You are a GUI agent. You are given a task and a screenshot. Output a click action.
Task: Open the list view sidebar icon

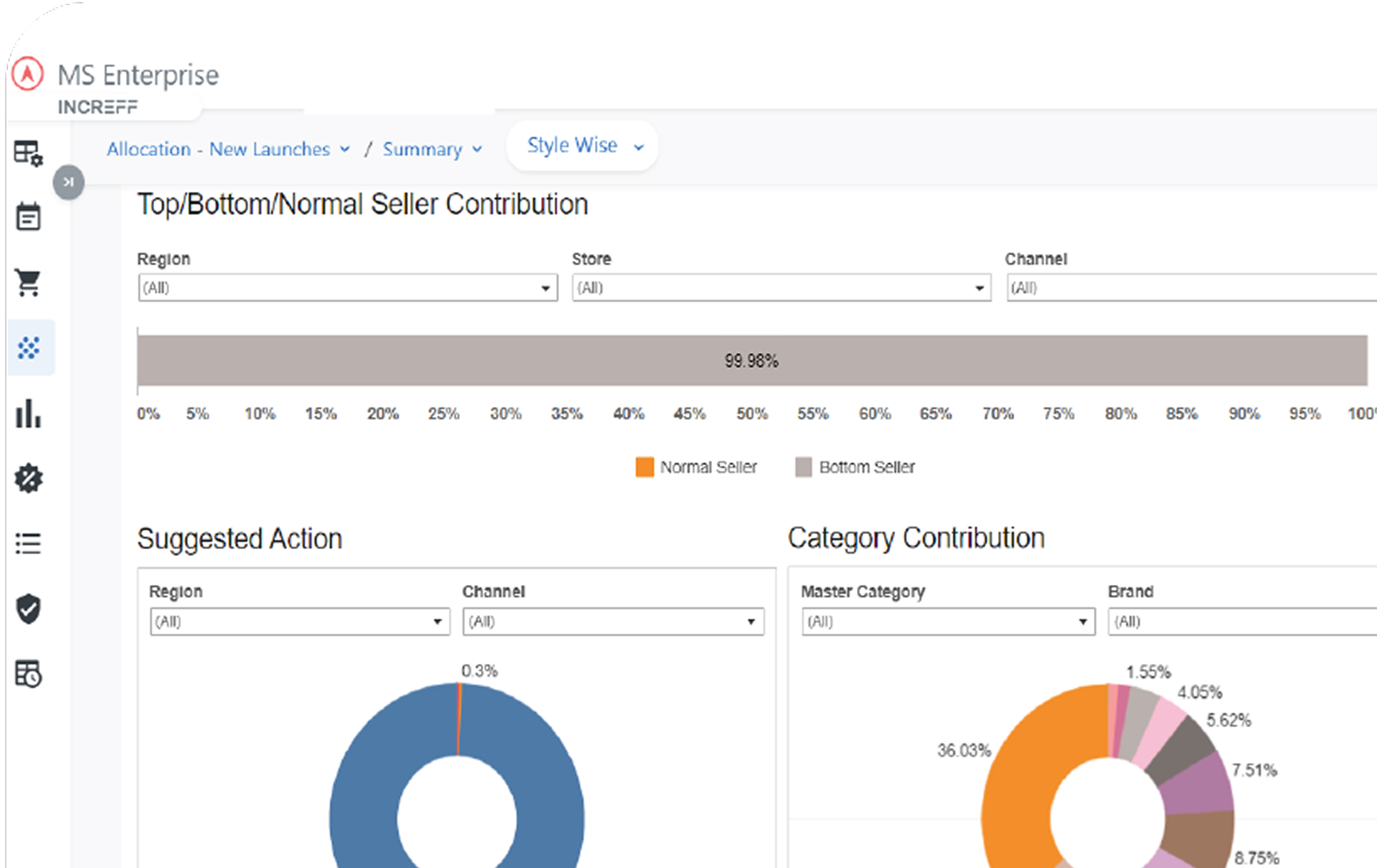click(29, 543)
